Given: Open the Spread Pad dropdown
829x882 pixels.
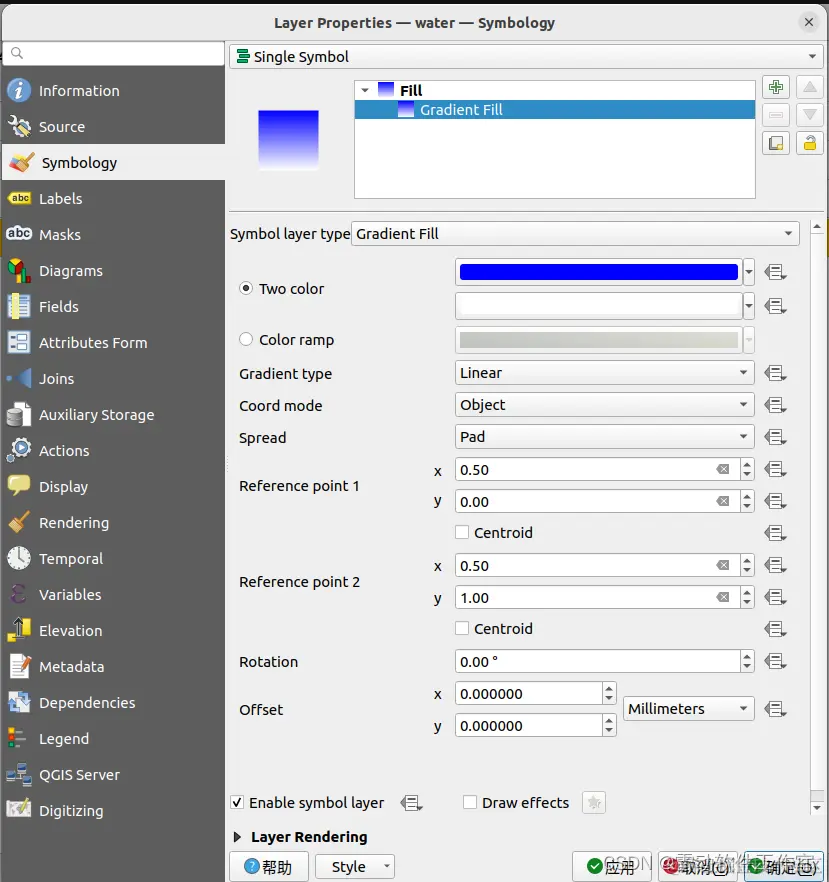Looking at the screenshot, I should point(605,437).
